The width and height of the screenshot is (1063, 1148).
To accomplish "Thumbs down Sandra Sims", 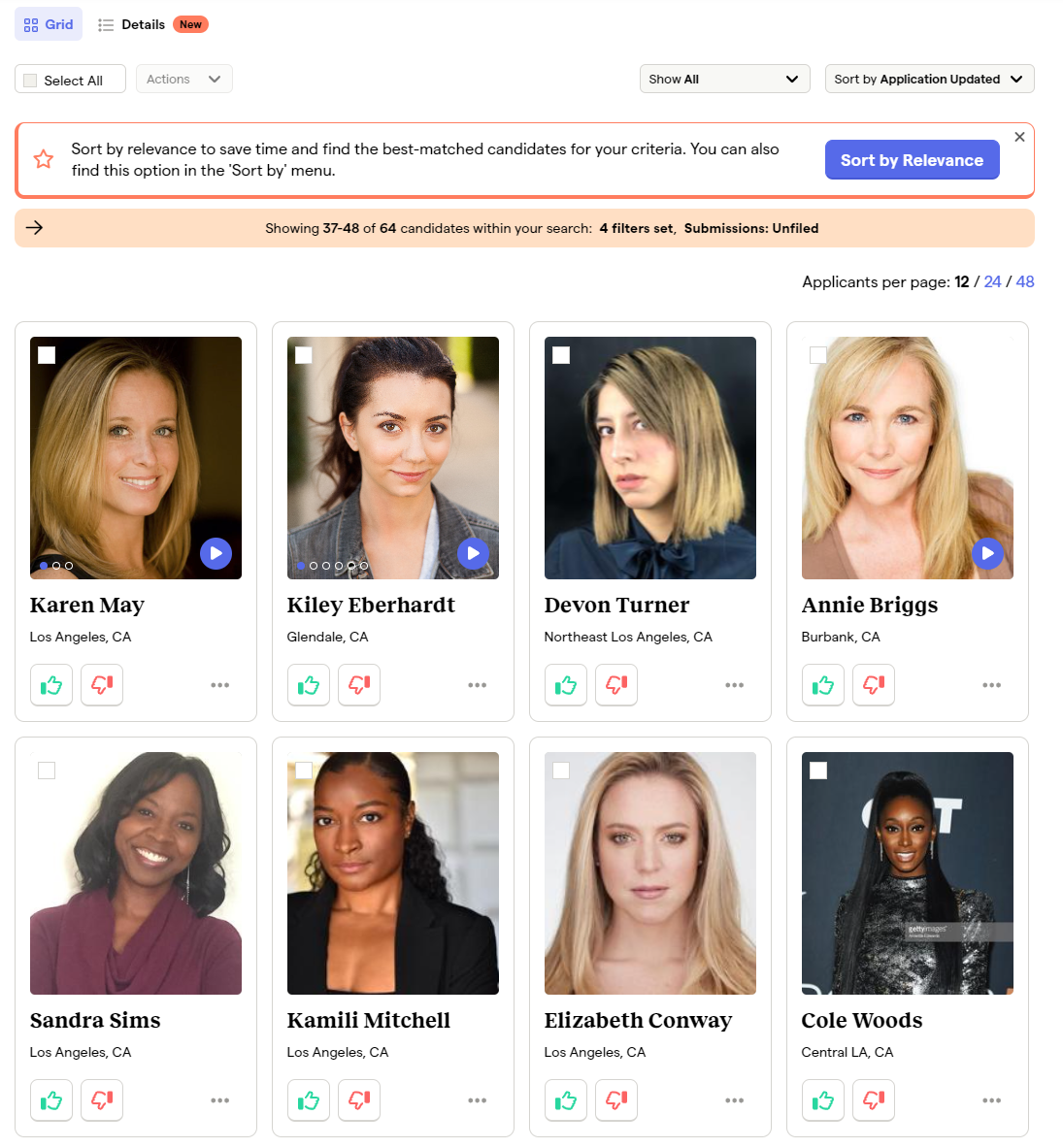I will pyautogui.click(x=102, y=1100).
